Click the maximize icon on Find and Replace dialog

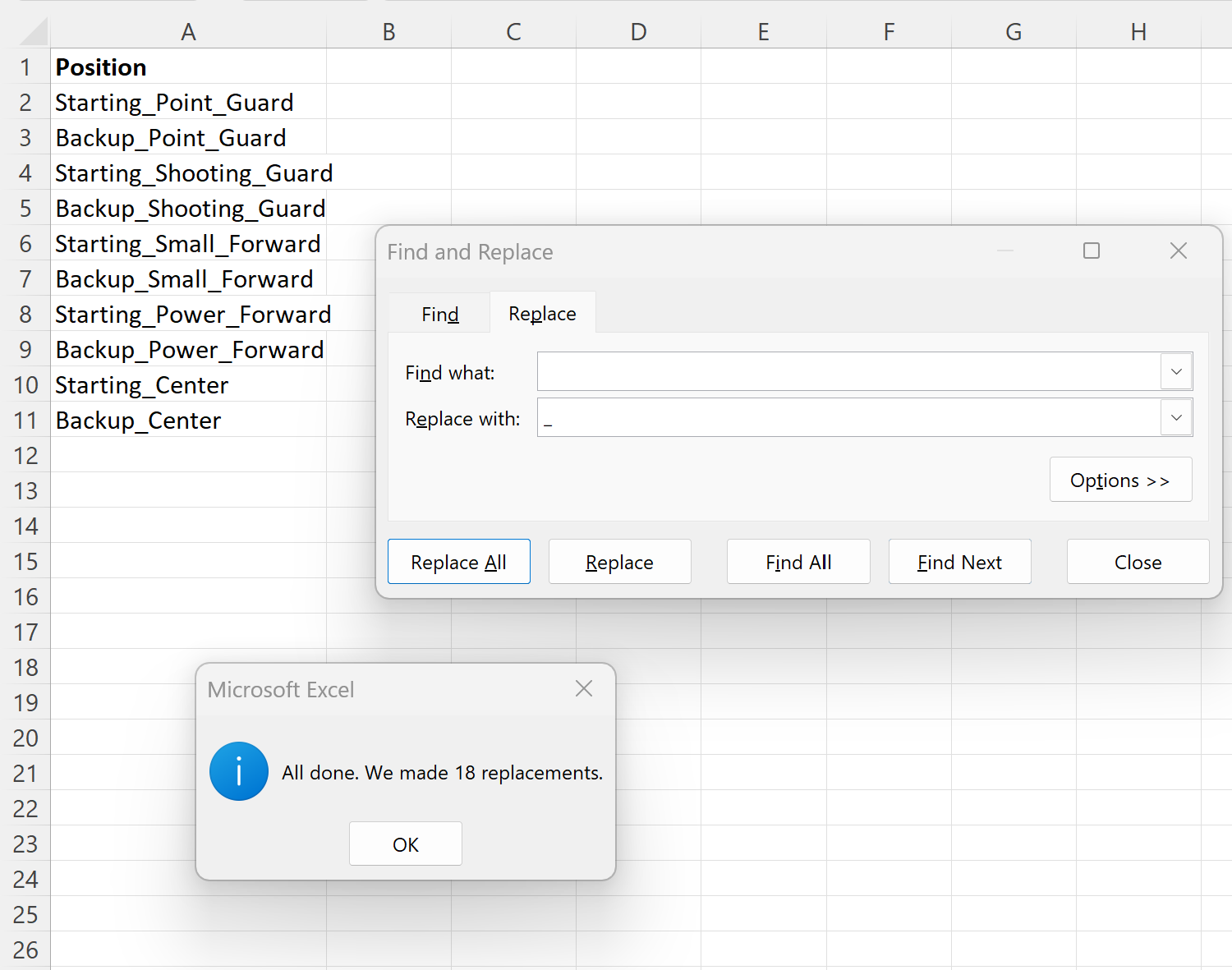click(x=1091, y=251)
